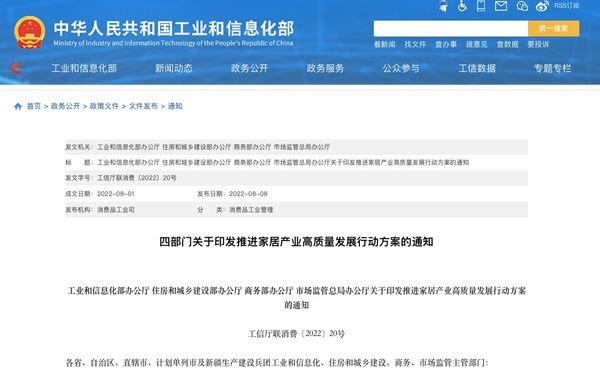Click the national emblem logo
This screenshot has width=600, height=373.
tap(30, 32)
